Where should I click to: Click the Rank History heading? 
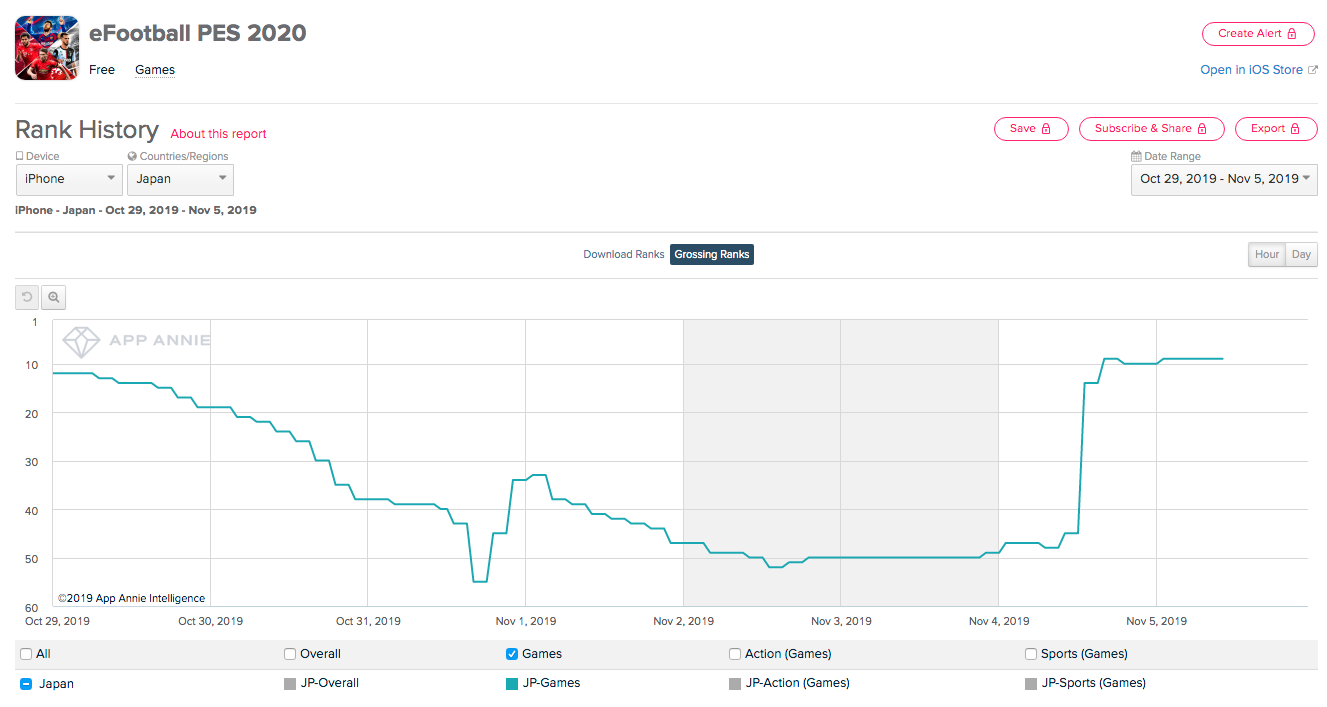tap(87, 130)
